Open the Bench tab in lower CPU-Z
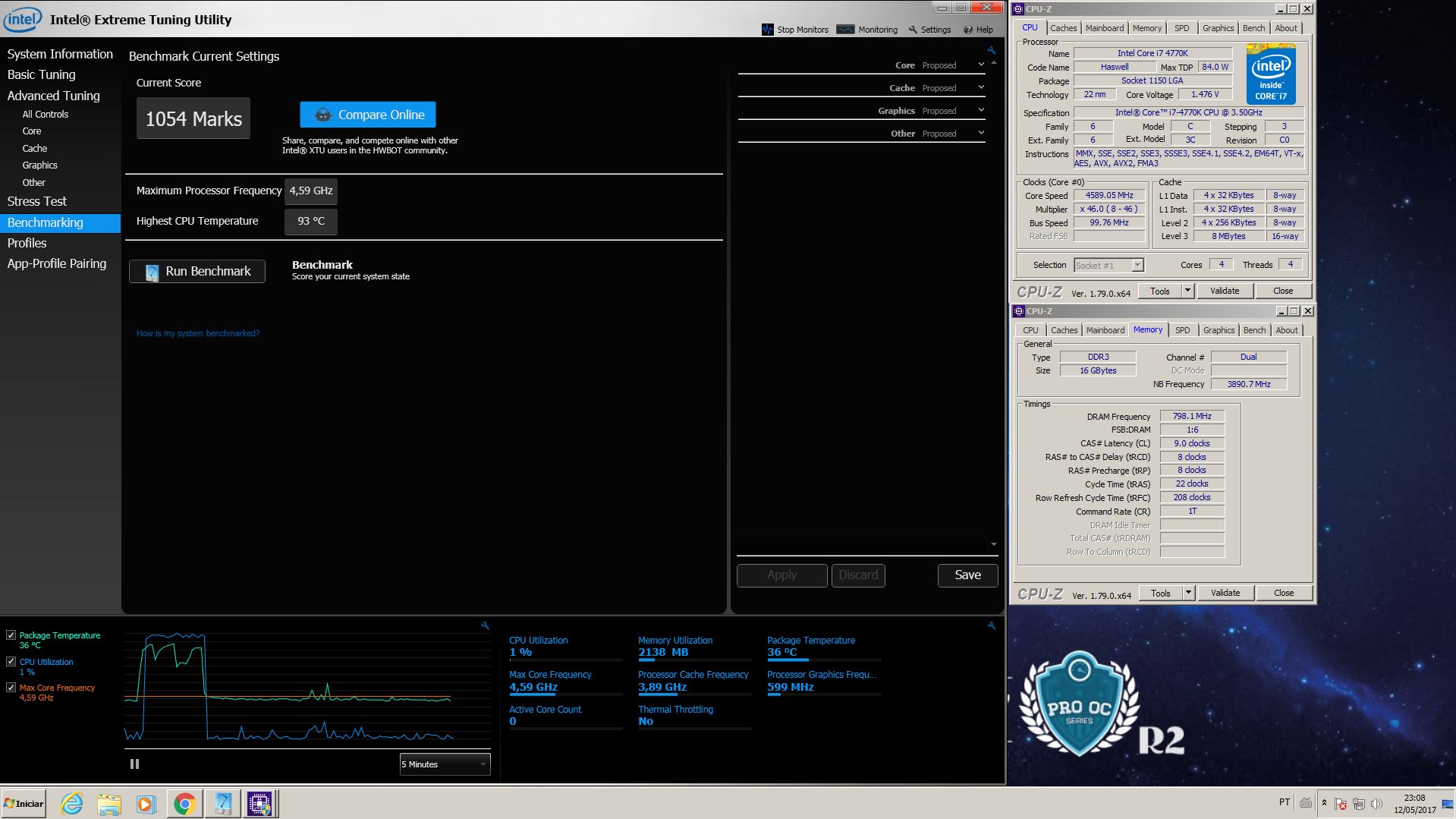Screen dimensions: 1456x819 click(1254, 330)
